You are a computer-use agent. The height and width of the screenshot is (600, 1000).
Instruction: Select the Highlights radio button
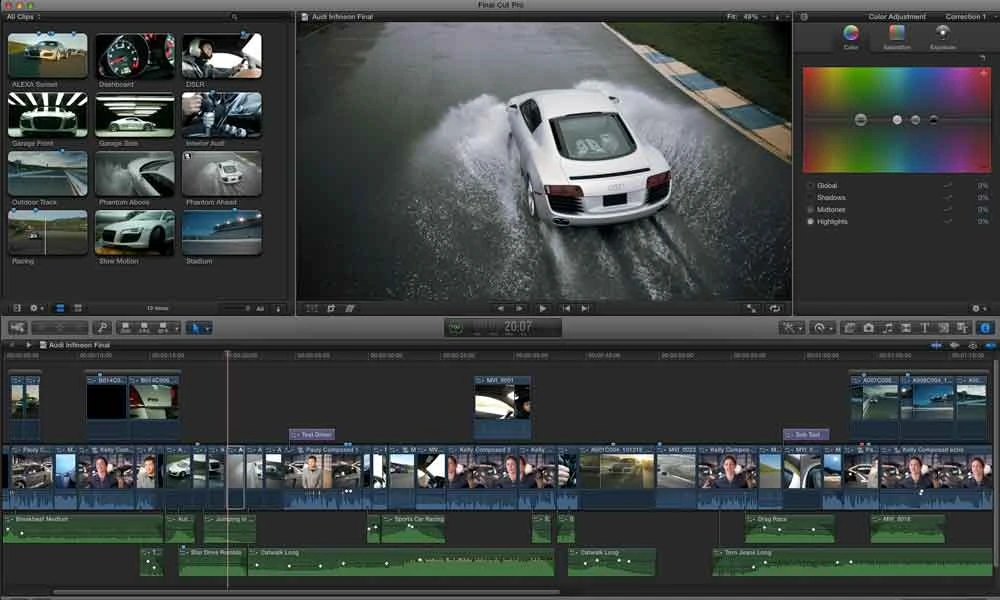pyautogui.click(x=810, y=221)
